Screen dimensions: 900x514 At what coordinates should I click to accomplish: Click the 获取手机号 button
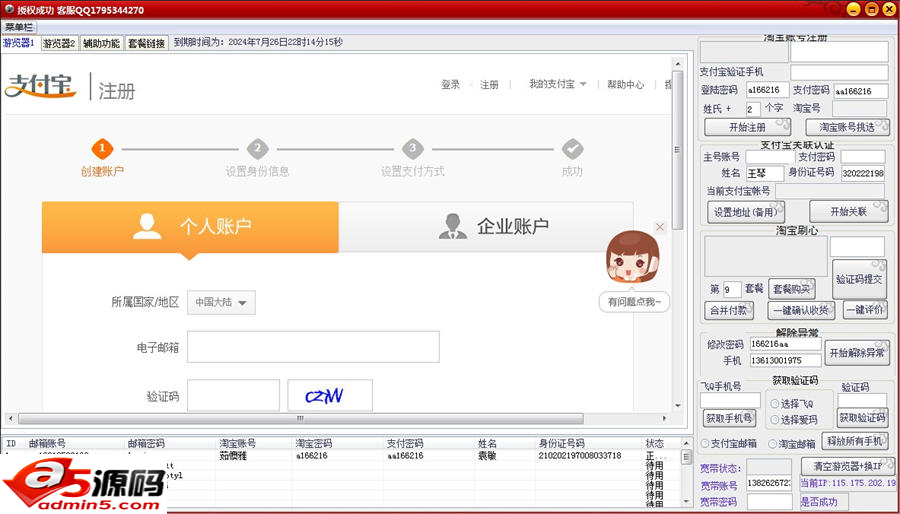[x=729, y=418]
